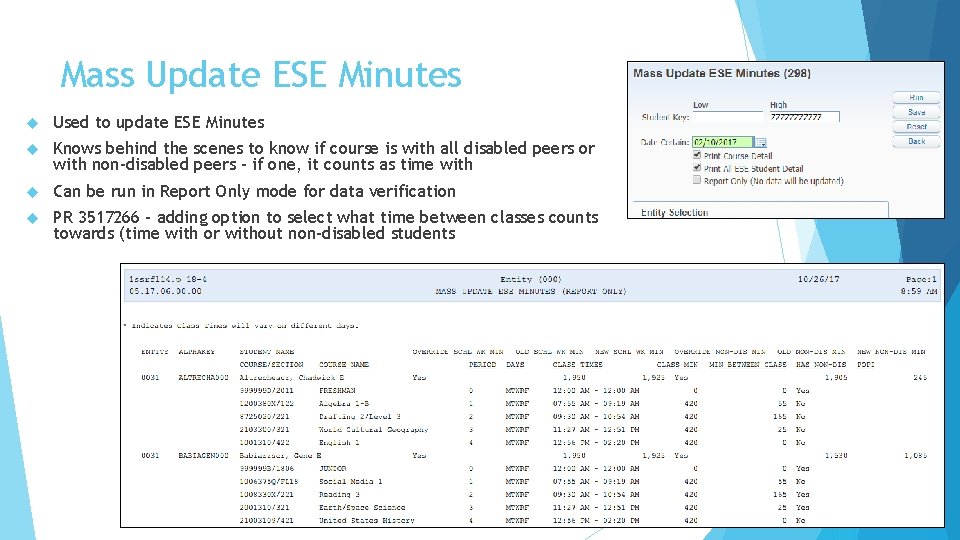This screenshot has width=960, height=540.
Task: Click 'STUDENT NAME' column header
Action: coord(267,352)
